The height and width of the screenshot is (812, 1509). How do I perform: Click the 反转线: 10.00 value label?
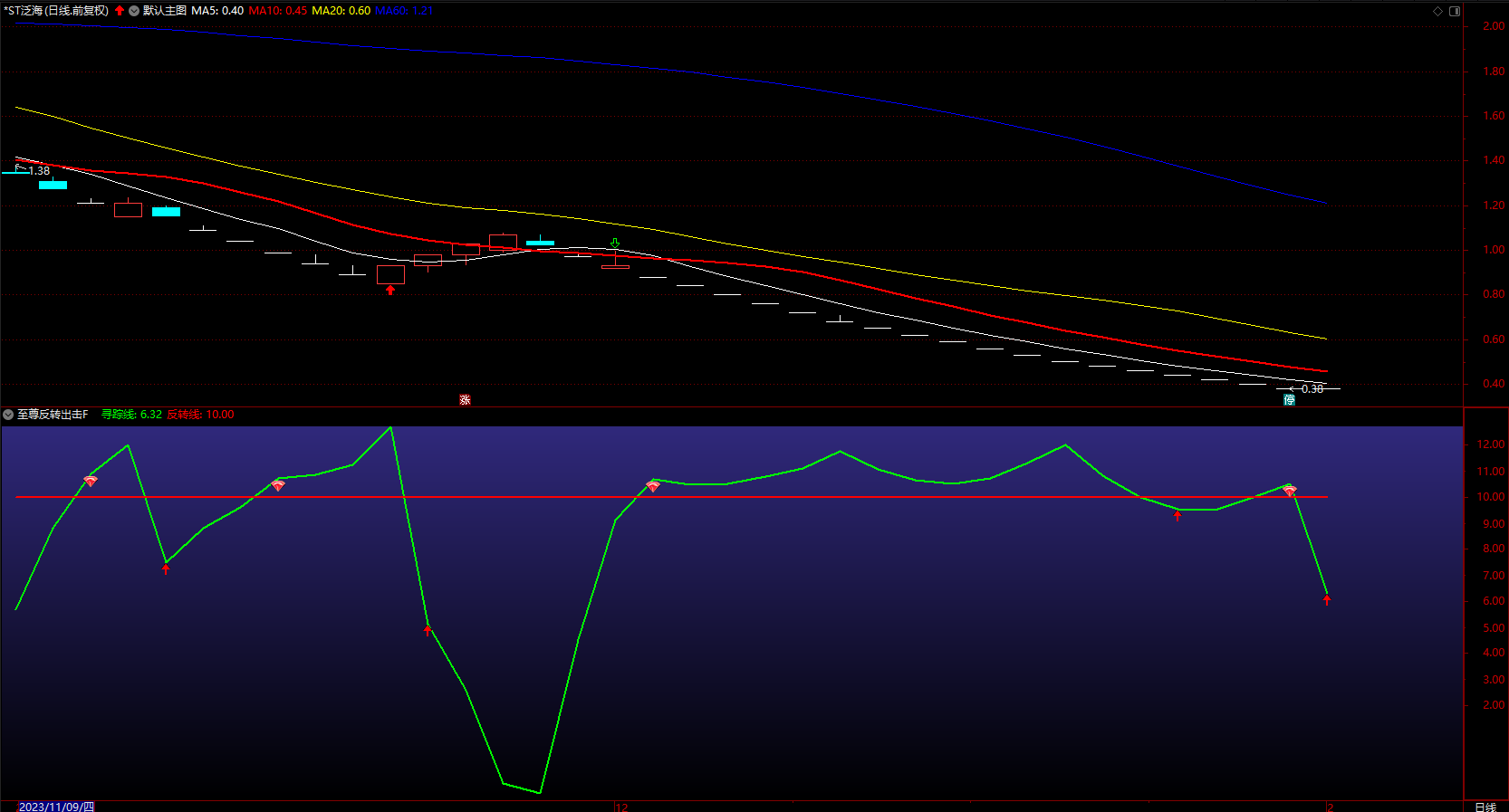coord(200,415)
